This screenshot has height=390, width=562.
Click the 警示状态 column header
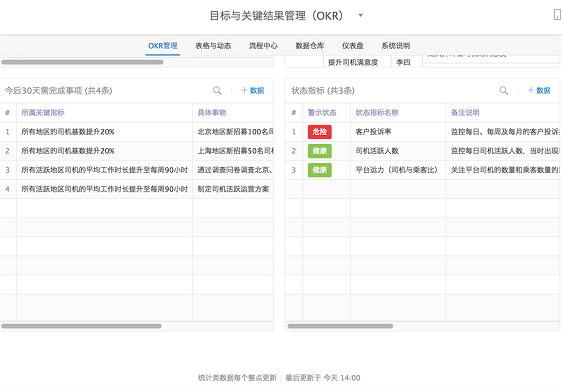pos(322,113)
